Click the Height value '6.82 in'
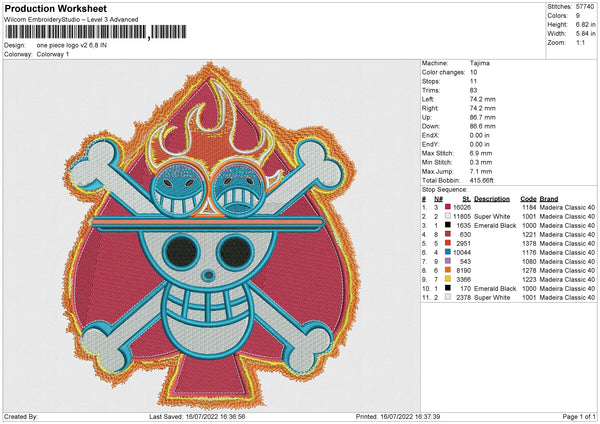 click(x=585, y=24)
